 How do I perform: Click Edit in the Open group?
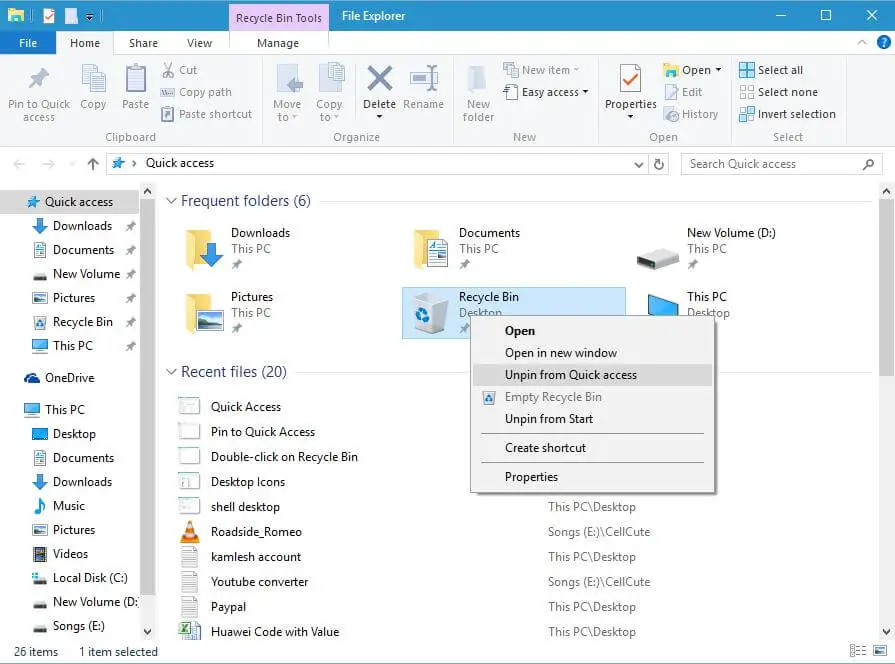coord(683,92)
